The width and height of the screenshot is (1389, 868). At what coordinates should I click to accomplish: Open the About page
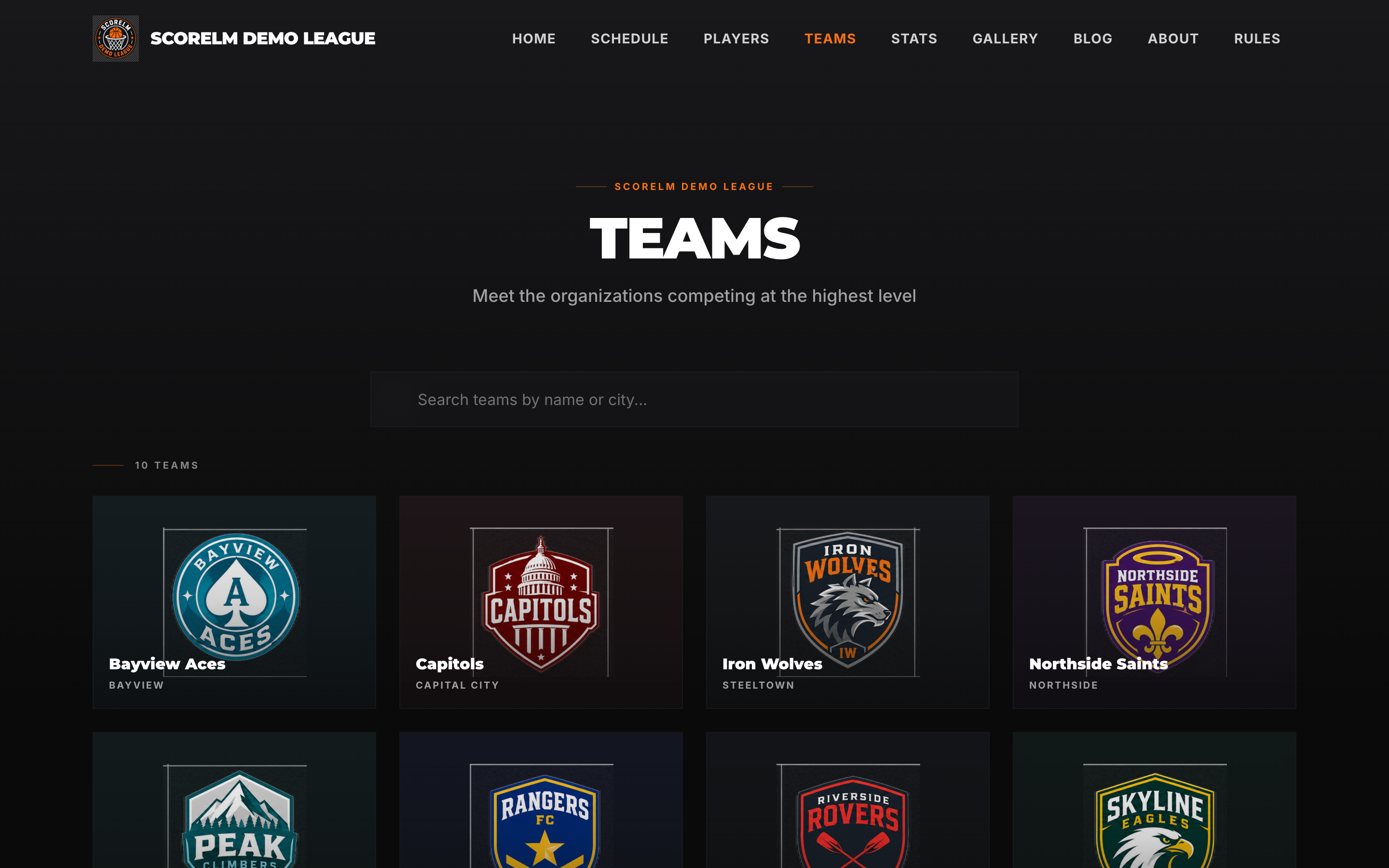[x=1173, y=39]
